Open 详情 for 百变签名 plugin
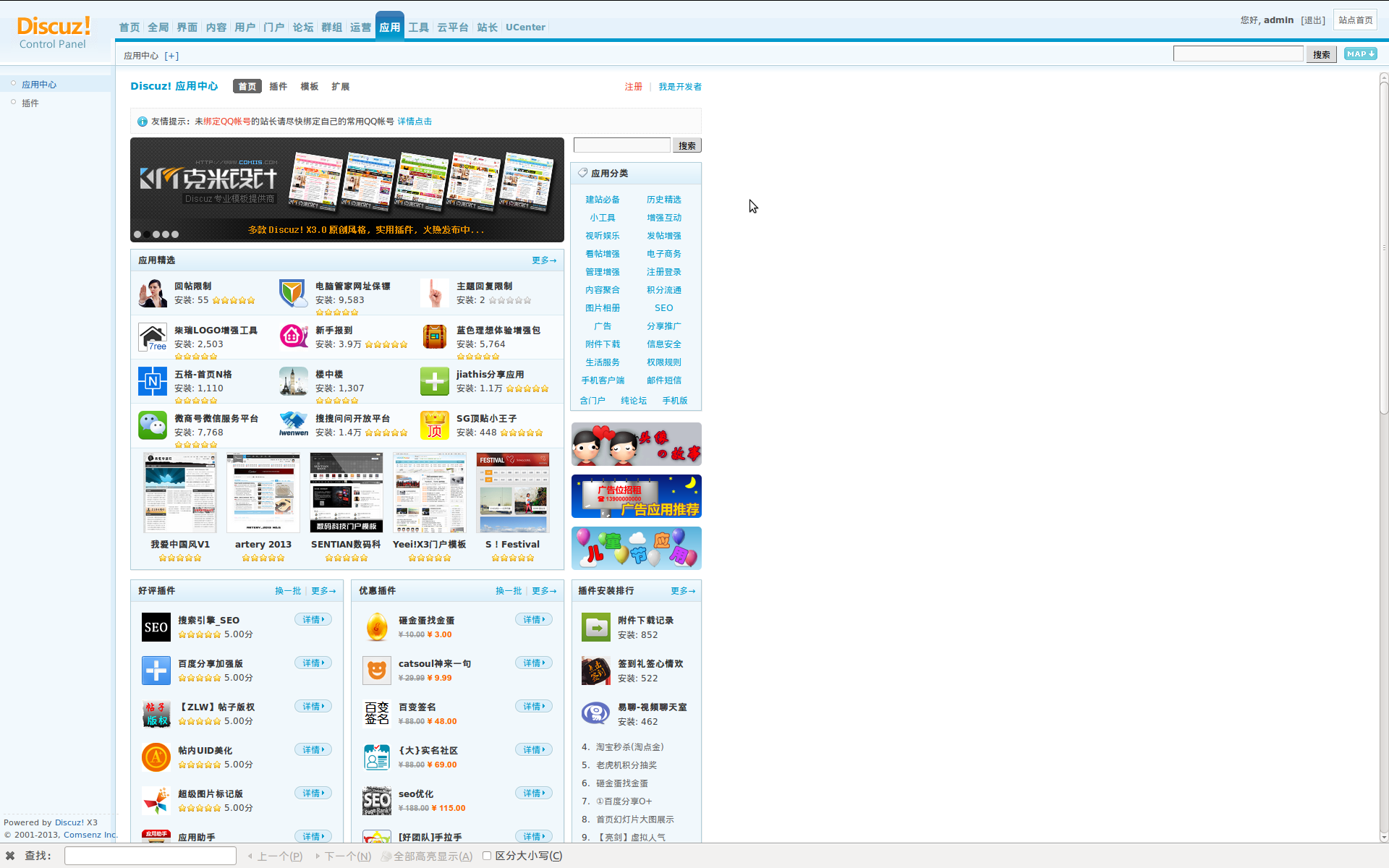Screen dimensions: 1389x868 (x=534, y=707)
